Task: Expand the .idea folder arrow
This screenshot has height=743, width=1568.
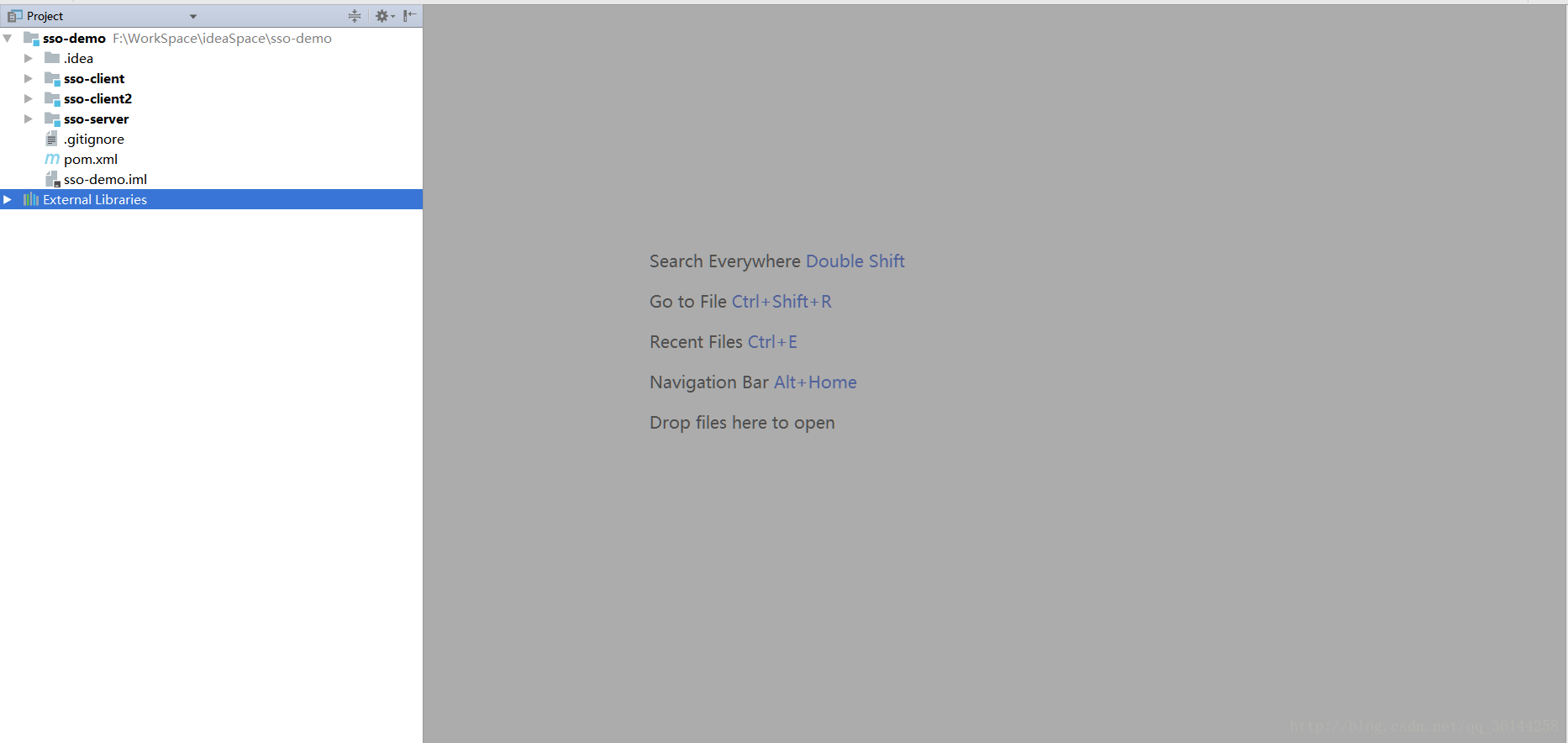Action: pos(28,58)
